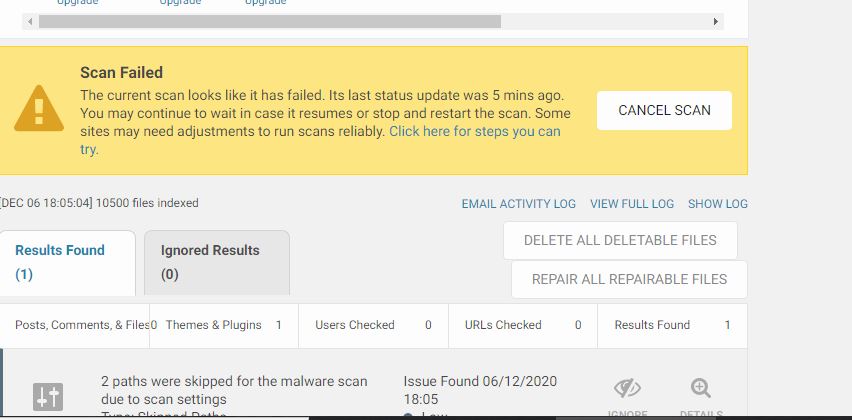The height and width of the screenshot is (420, 852).
Task: Expand the log with Show Log
Action: pos(717,203)
